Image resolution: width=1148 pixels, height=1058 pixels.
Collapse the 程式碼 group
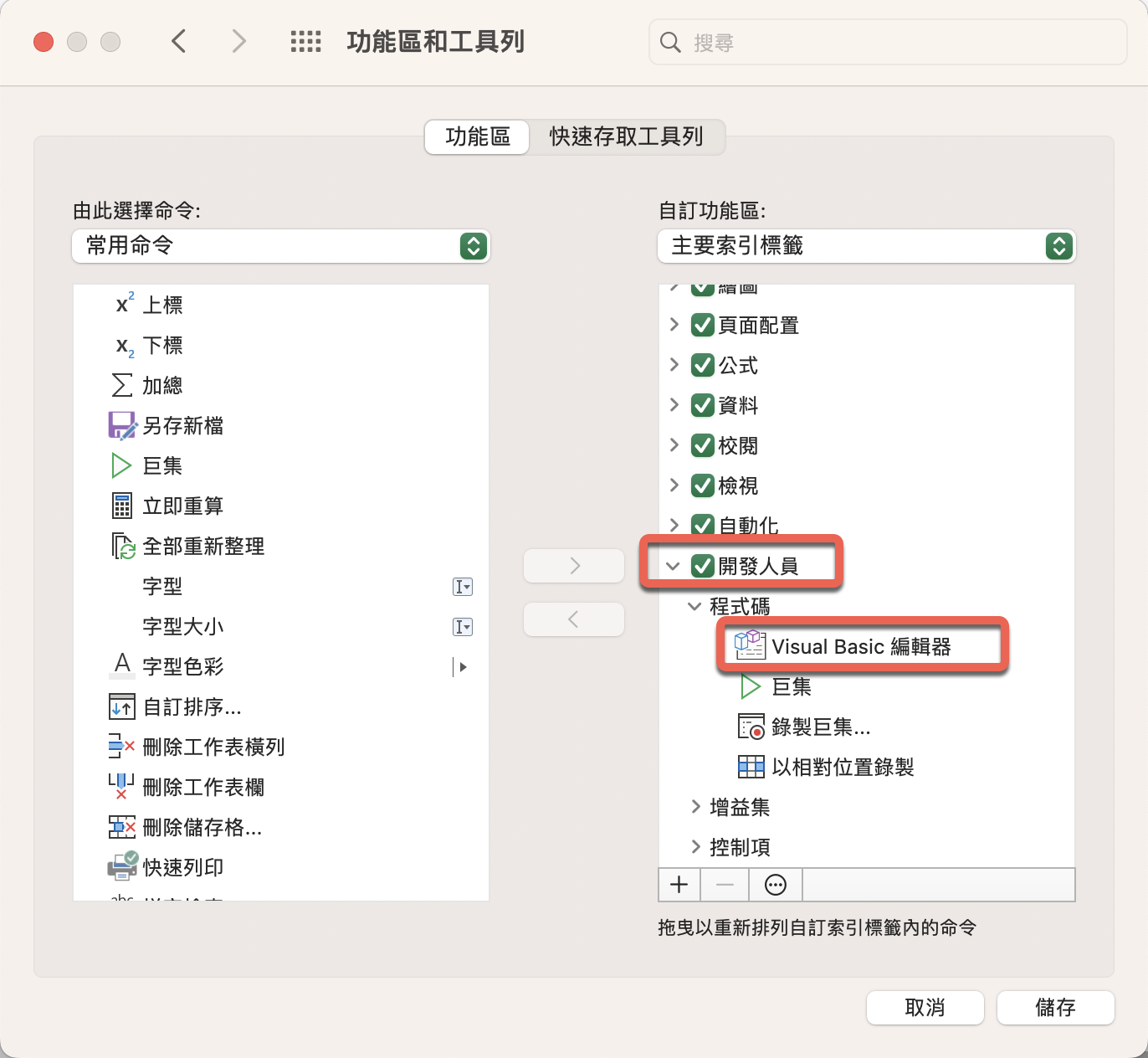pos(694,607)
